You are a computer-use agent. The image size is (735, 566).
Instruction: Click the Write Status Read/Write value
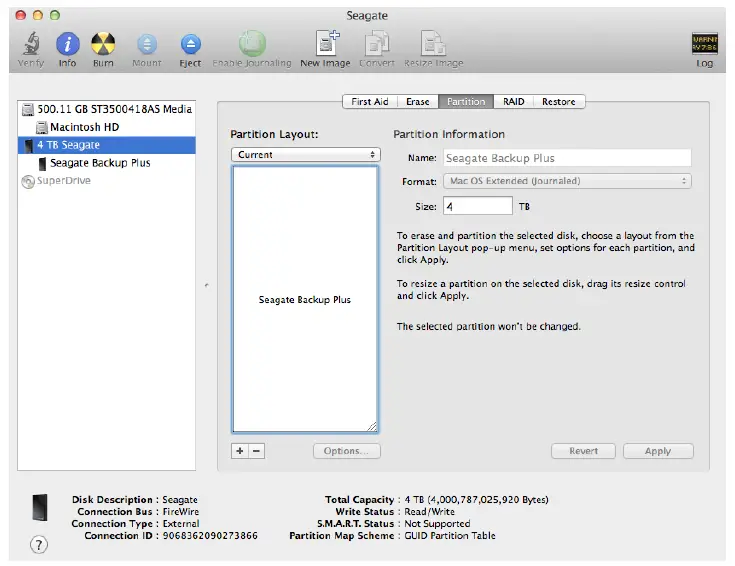coord(429,512)
